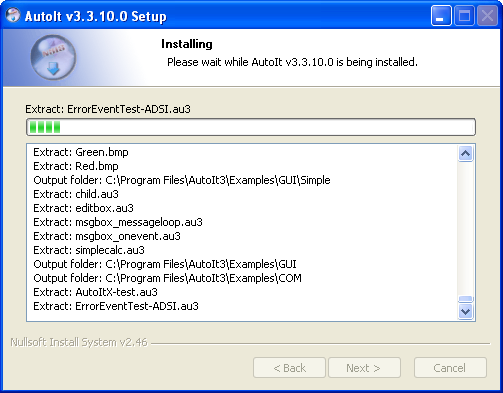Viewport: 503px width, 393px height.
Task: Select log line 'Extract: simplecalc.au3'
Action: click(89, 250)
